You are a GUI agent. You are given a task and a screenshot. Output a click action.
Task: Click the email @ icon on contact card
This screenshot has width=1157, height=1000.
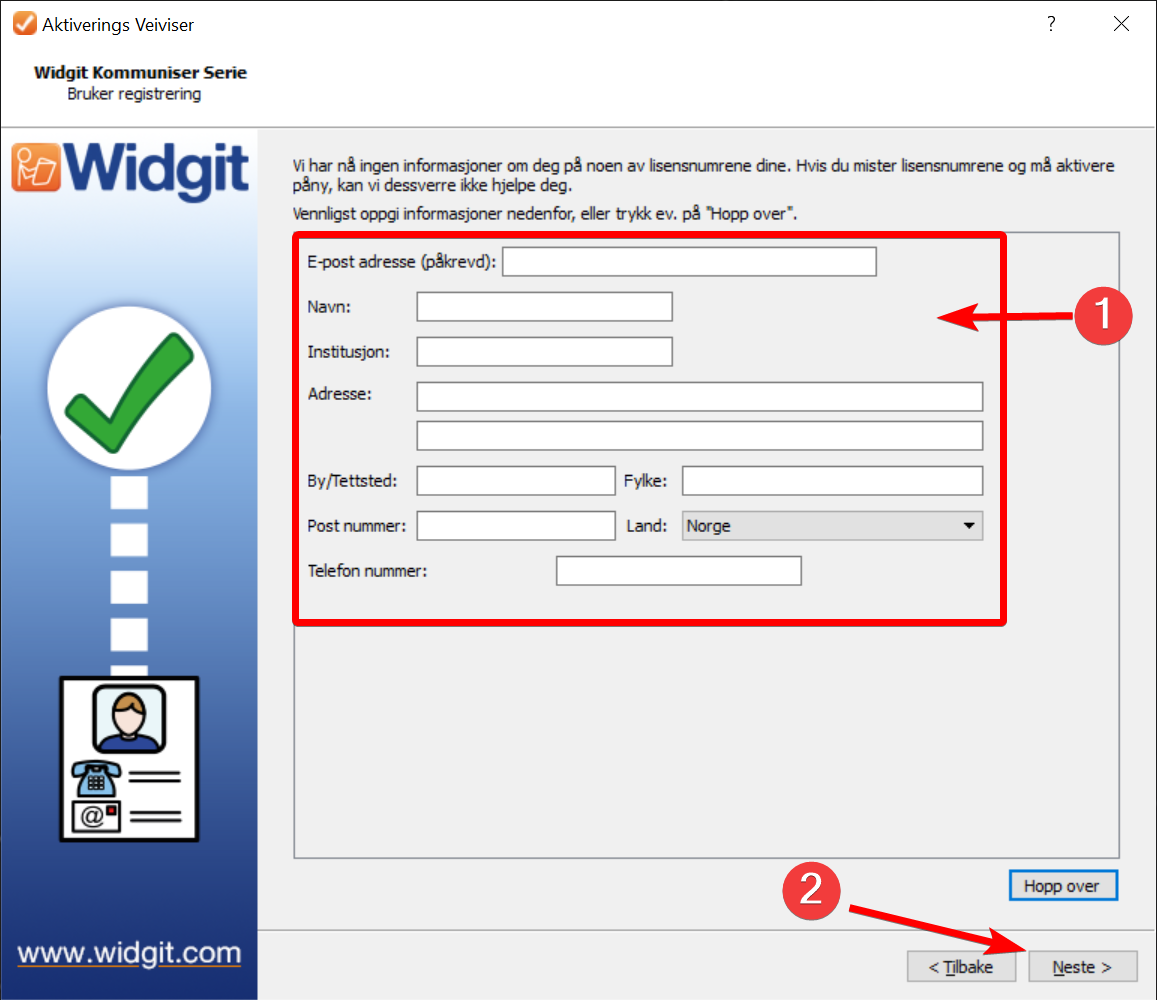(x=96, y=816)
